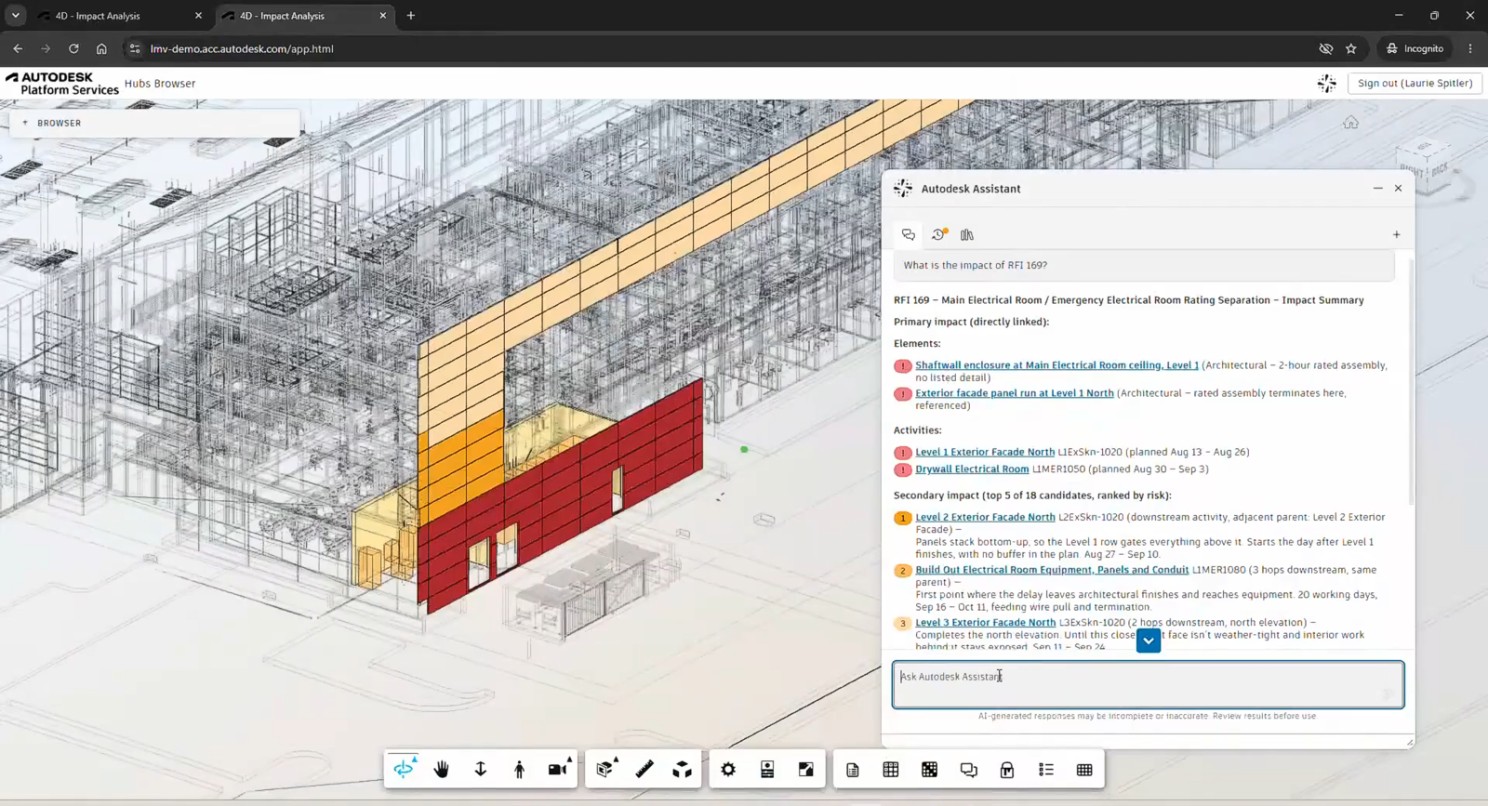Open the Camera interactions tool

558,769
